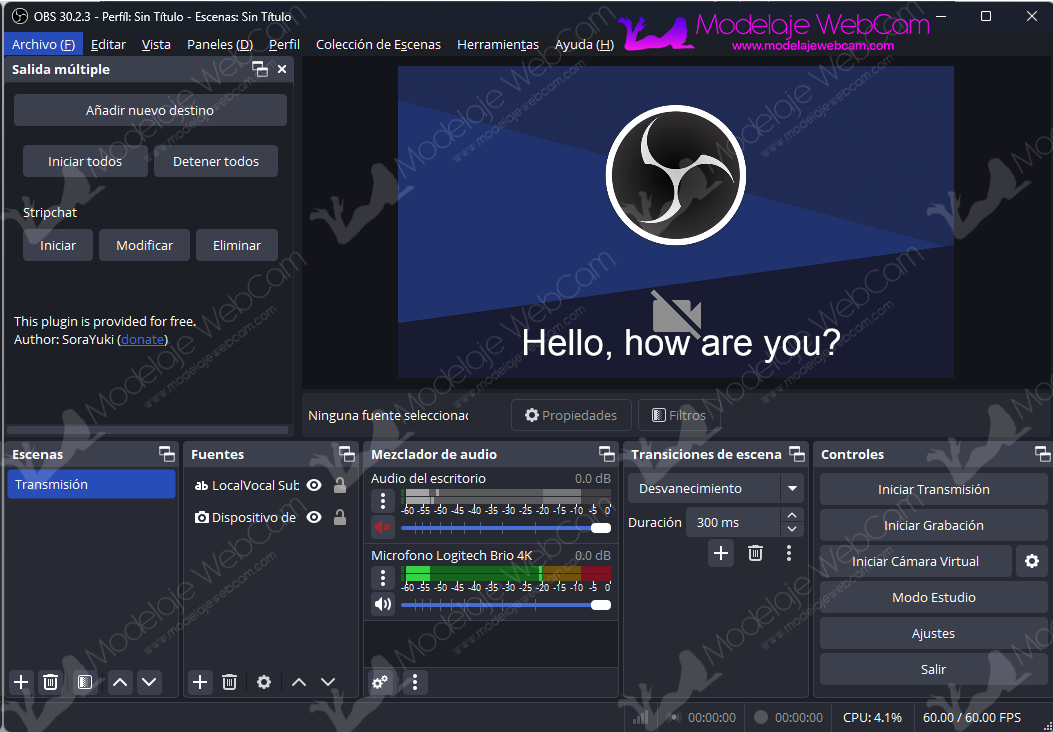Open source properties gear in Fuentes toolbar
The height and width of the screenshot is (732, 1053).
pos(264,682)
